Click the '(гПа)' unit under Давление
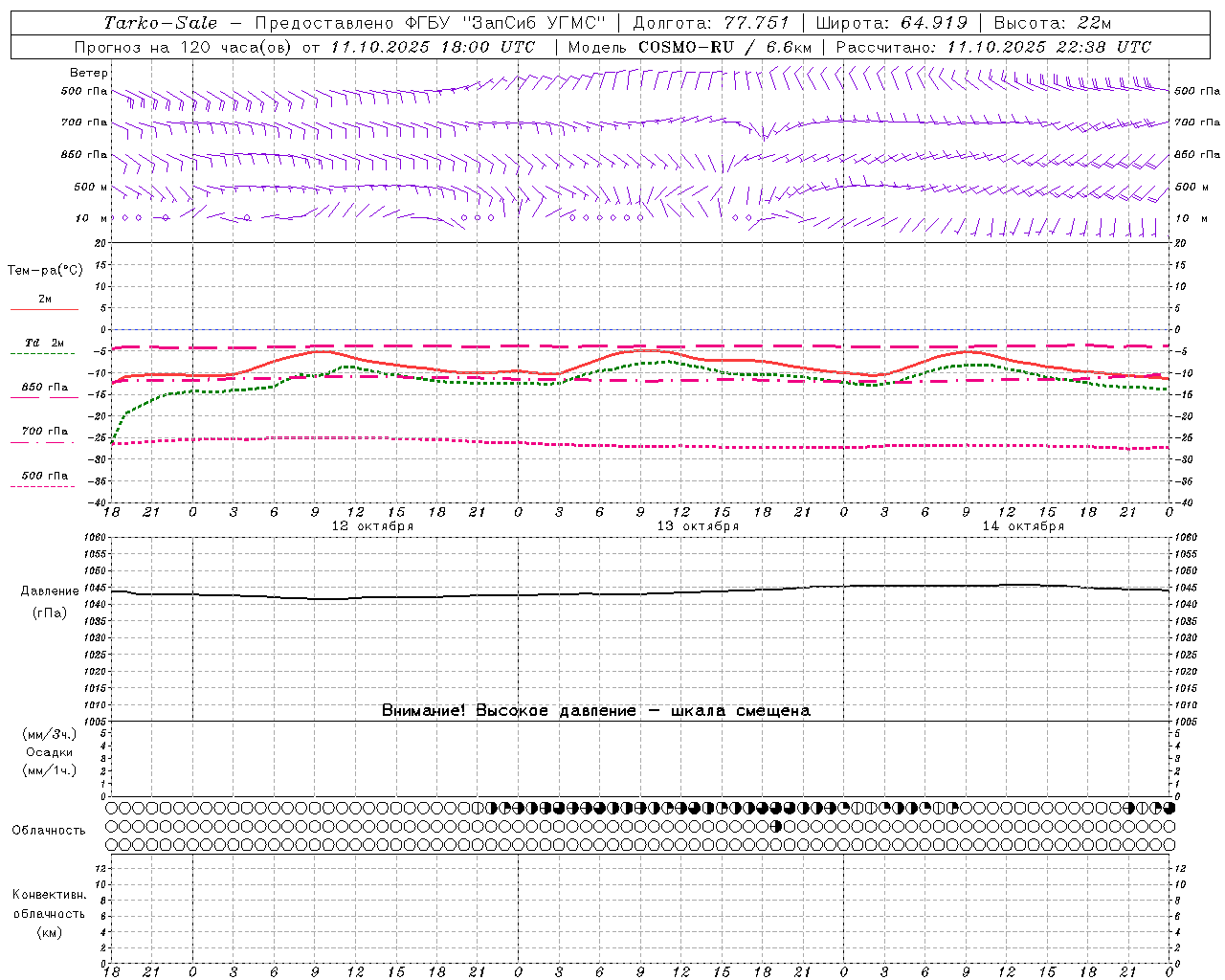Viewport: 1225px width, 980px height. coord(50,612)
